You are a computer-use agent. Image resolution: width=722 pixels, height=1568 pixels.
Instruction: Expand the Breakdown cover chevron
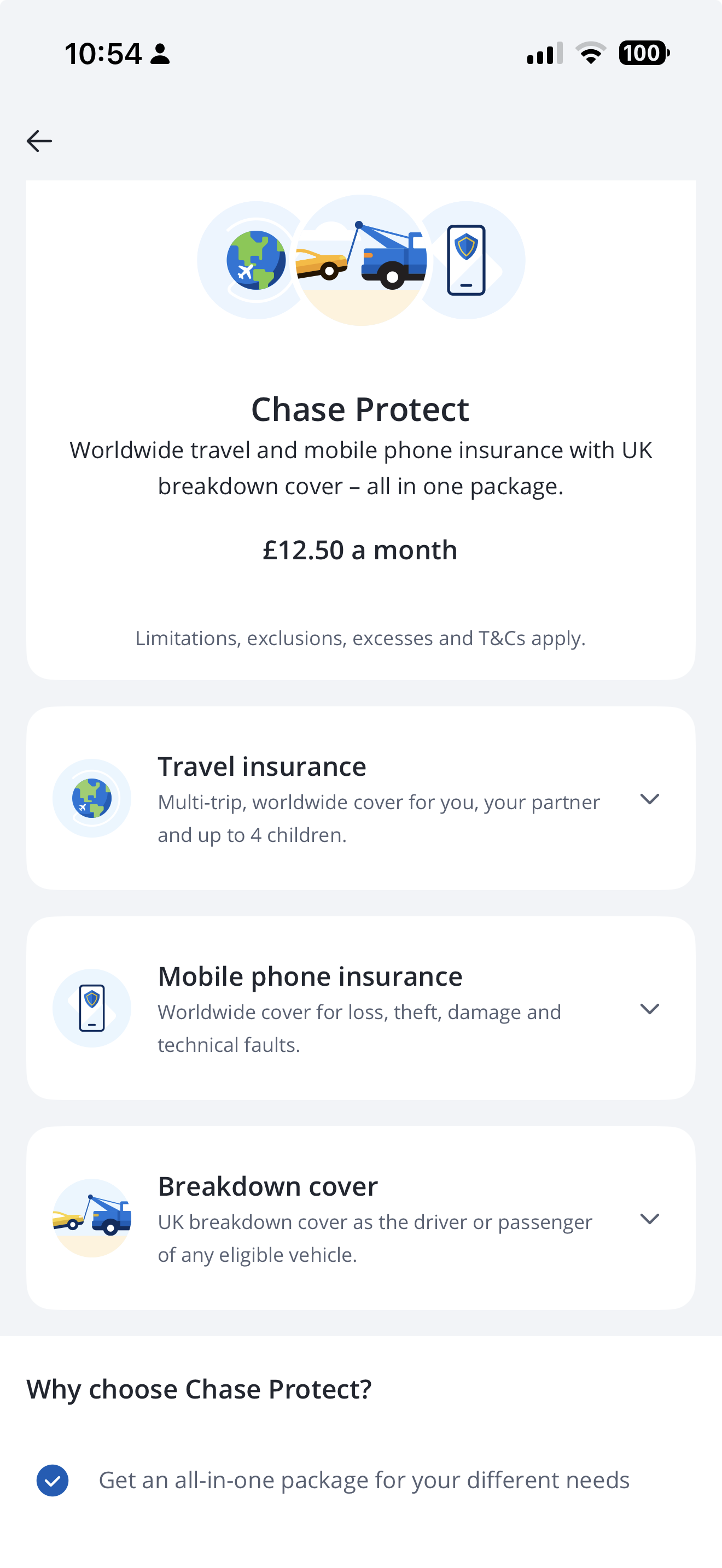tap(650, 1219)
